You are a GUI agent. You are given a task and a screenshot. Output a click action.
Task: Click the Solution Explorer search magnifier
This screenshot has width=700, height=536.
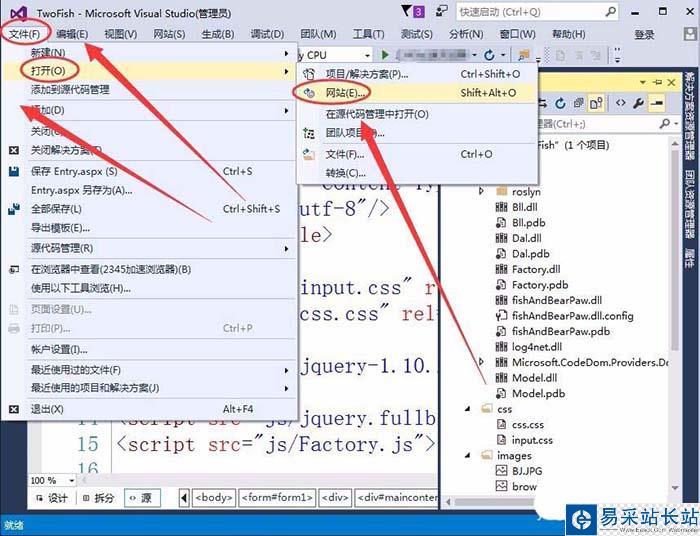[x=665, y=123]
